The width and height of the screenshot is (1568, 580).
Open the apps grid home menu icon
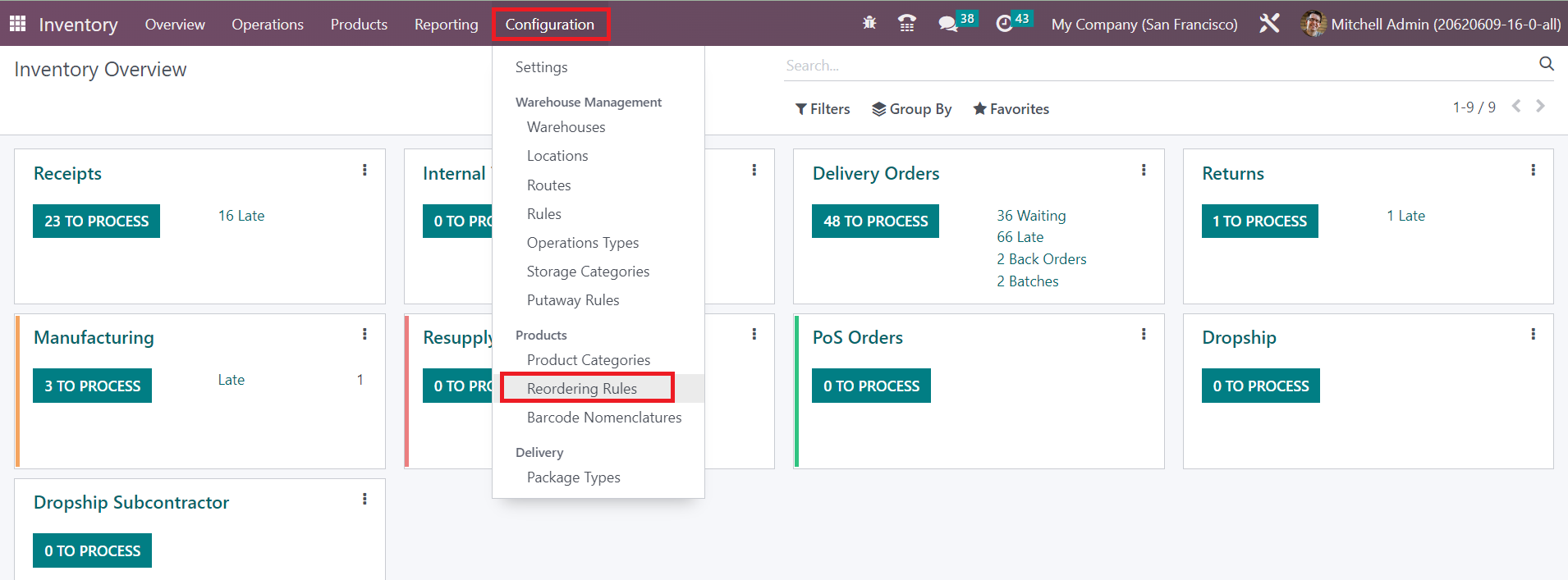[x=17, y=24]
